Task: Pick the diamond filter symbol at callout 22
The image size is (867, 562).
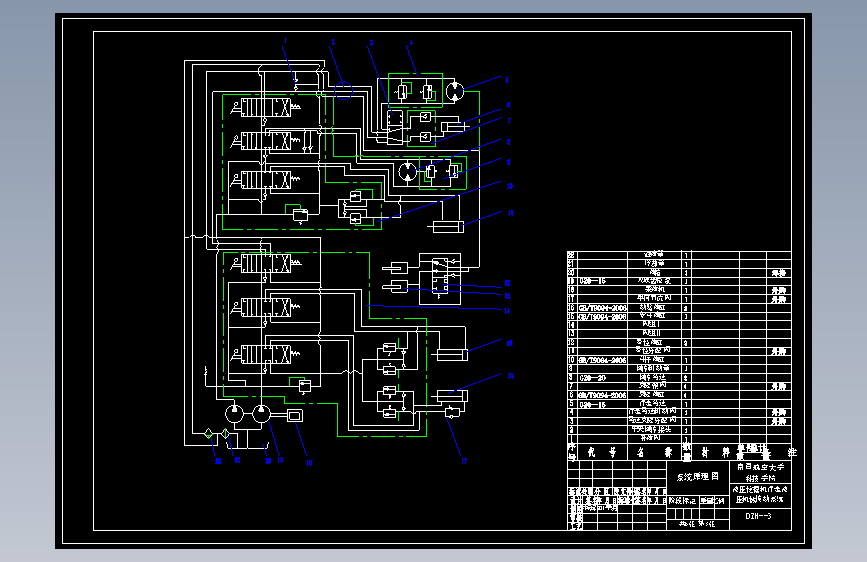Action: [x=208, y=434]
